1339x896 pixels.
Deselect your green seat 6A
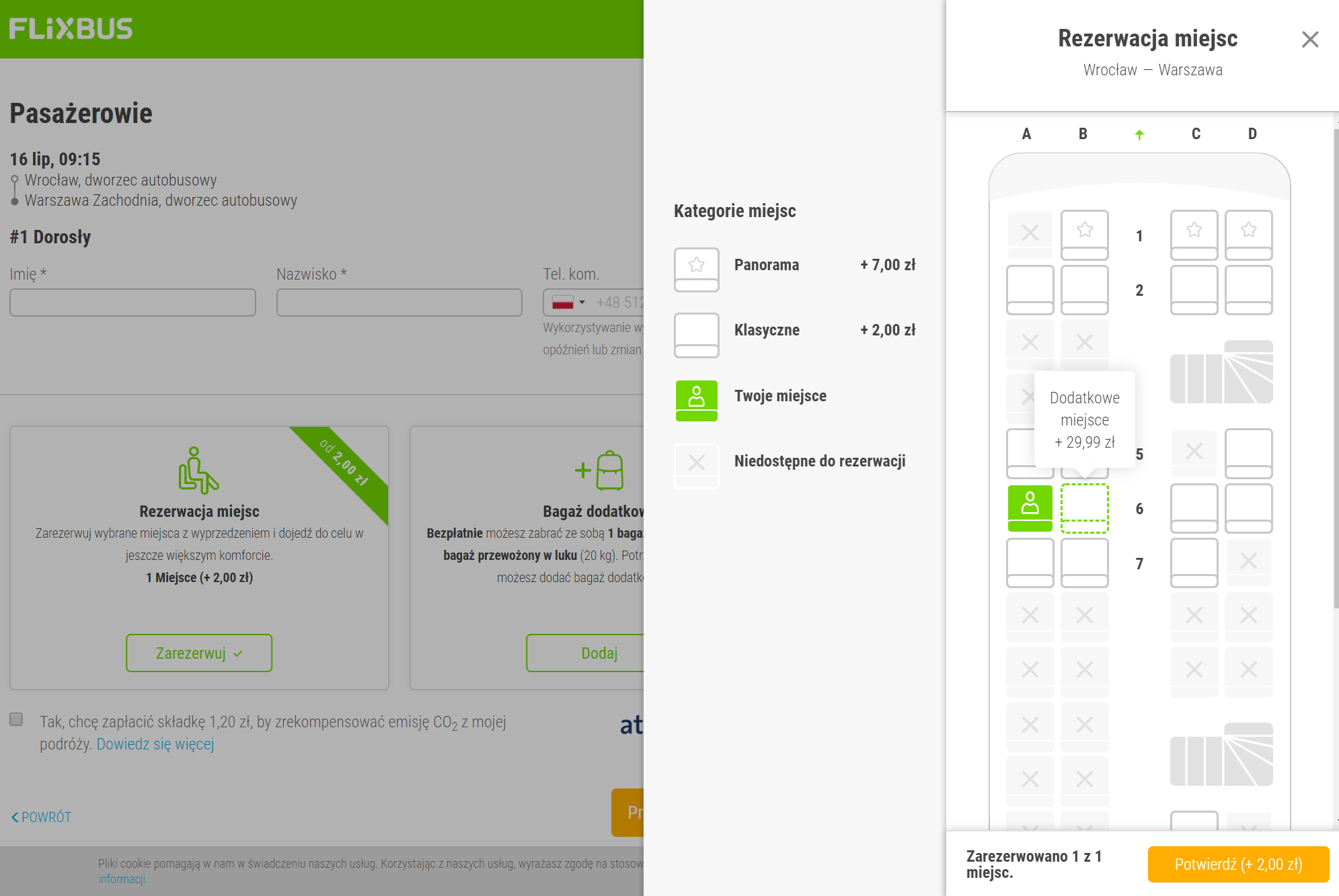pyautogui.click(x=1030, y=507)
